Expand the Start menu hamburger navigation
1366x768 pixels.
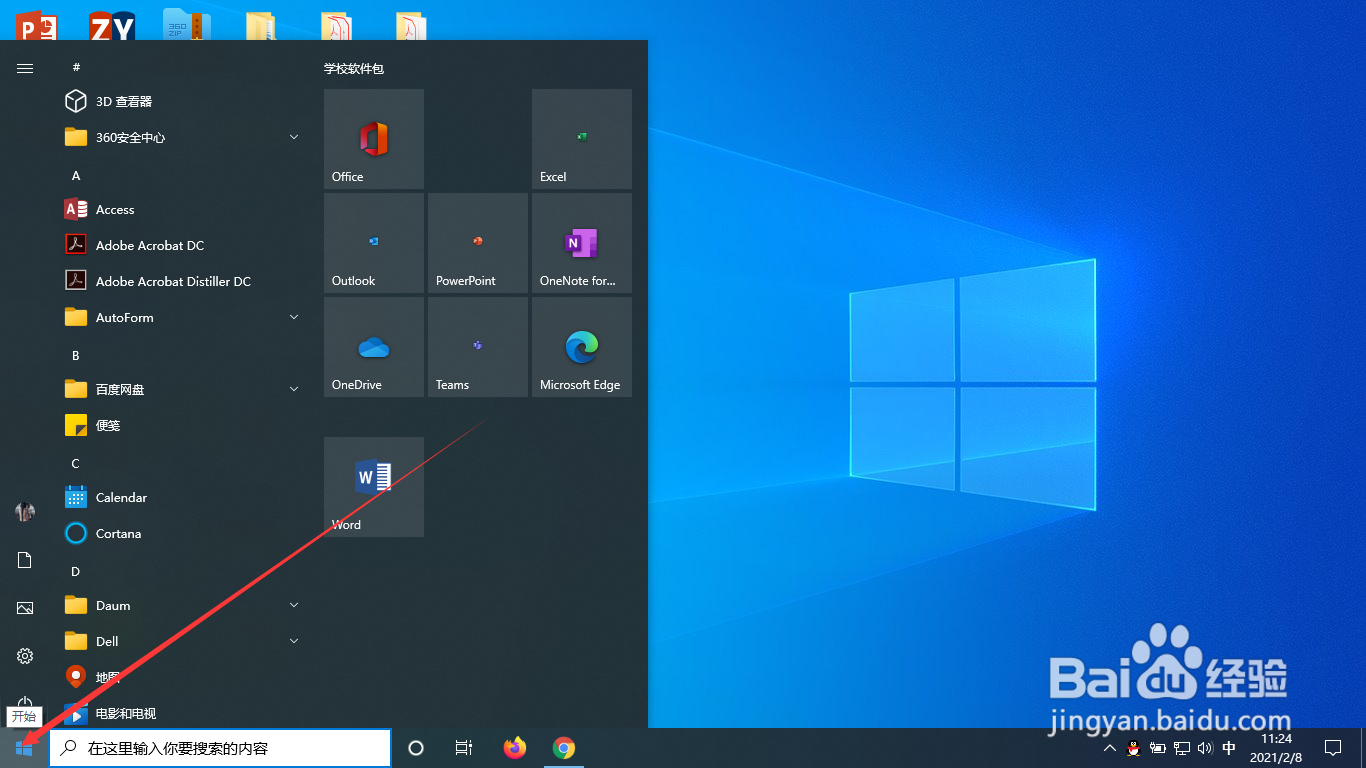(x=25, y=68)
